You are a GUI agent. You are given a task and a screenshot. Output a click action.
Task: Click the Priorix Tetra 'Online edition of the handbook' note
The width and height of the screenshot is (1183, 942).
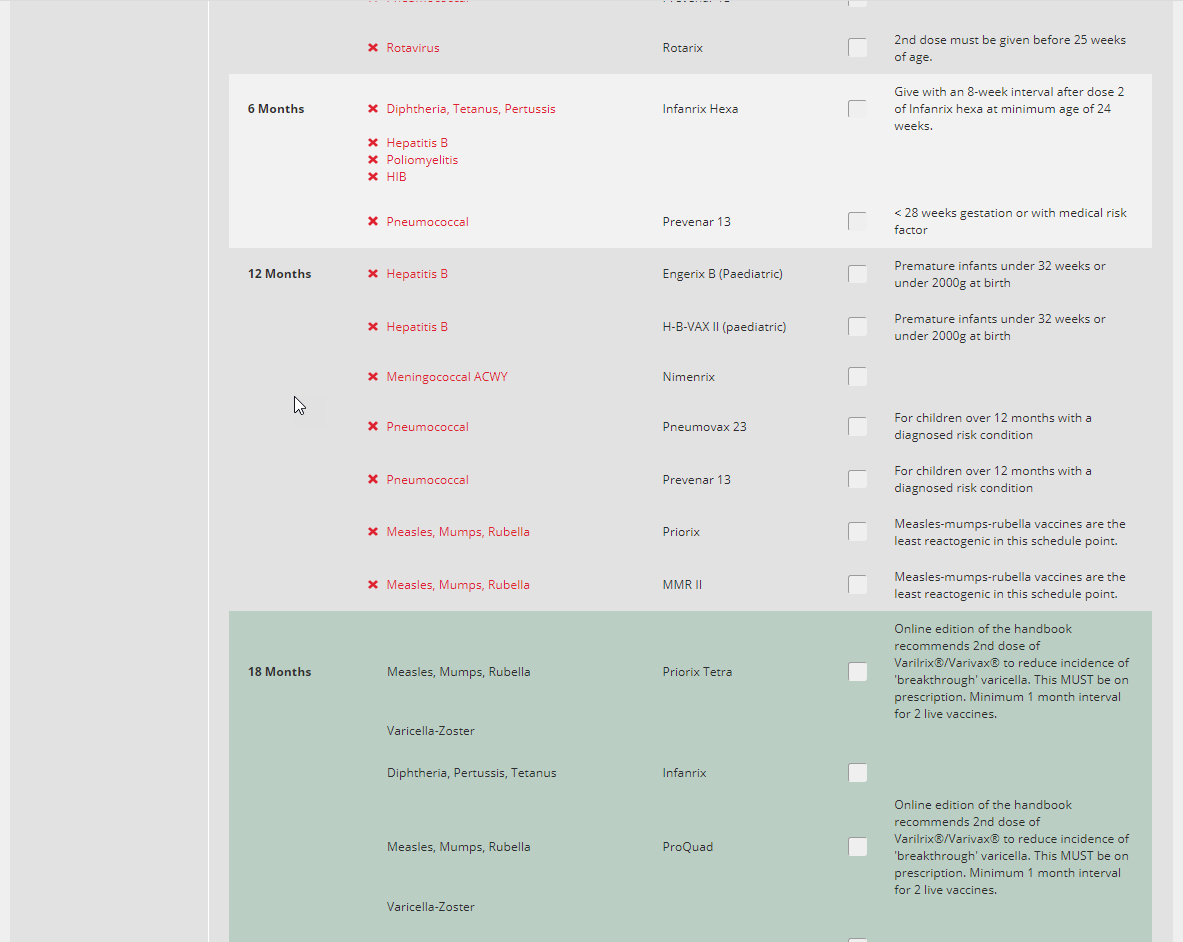pos(1012,671)
